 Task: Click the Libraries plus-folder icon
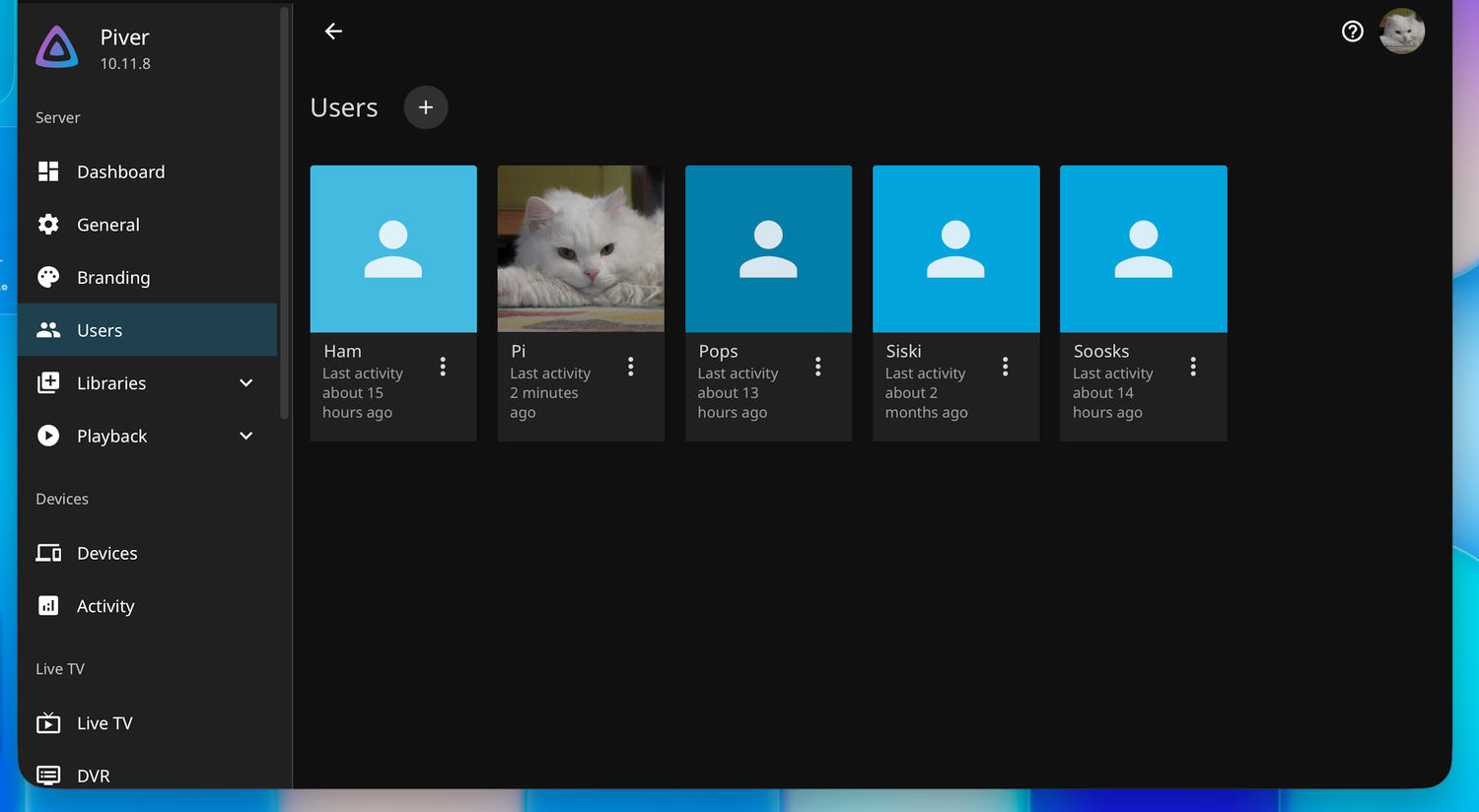(x=48, y=382)
